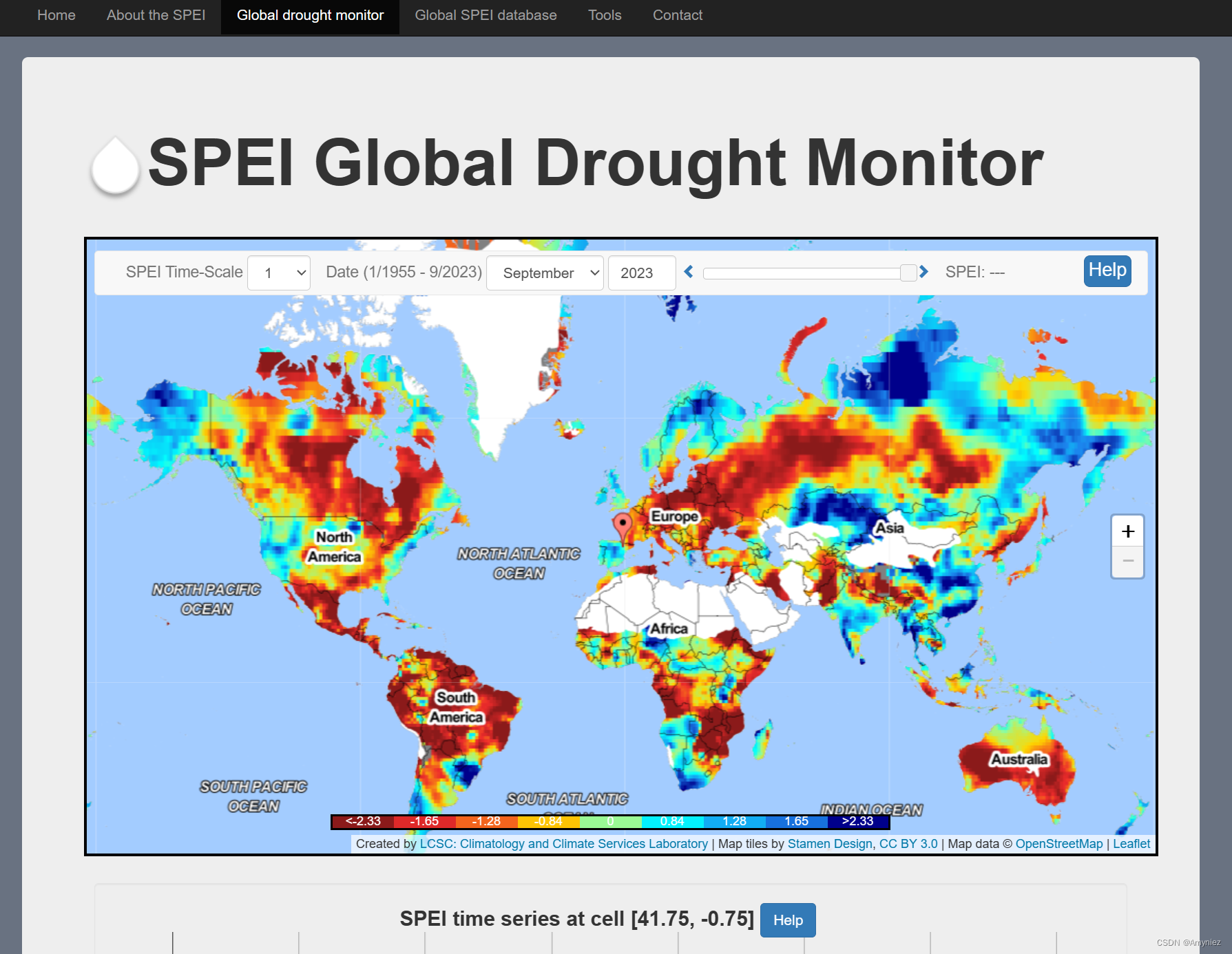Image resolution: width=1232 pixels, height=954 pixels.
Task: Switch to the Global SPEI database tab
Action: click(486, 14)
